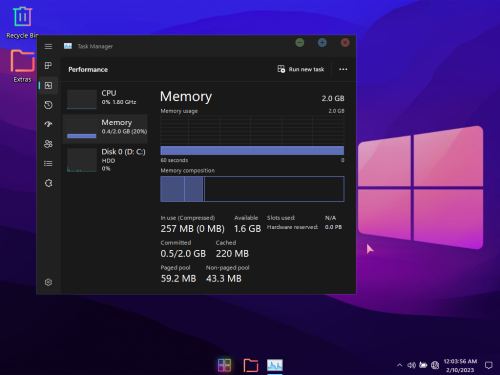The height and width of the screenshot is (375, 500).
Task: Click the 59.2 MB paged pool value
Action: pos(178,279)
